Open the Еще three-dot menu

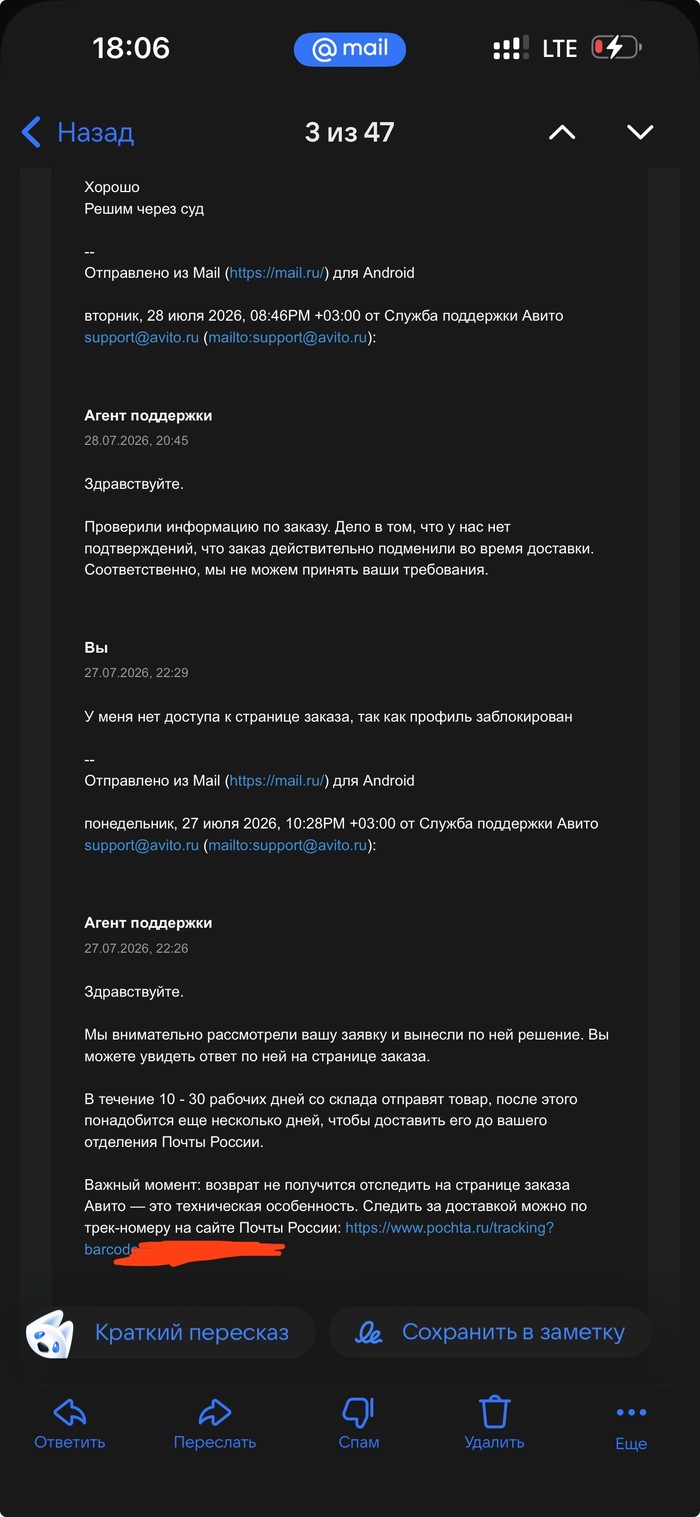tap(631, 1425)
